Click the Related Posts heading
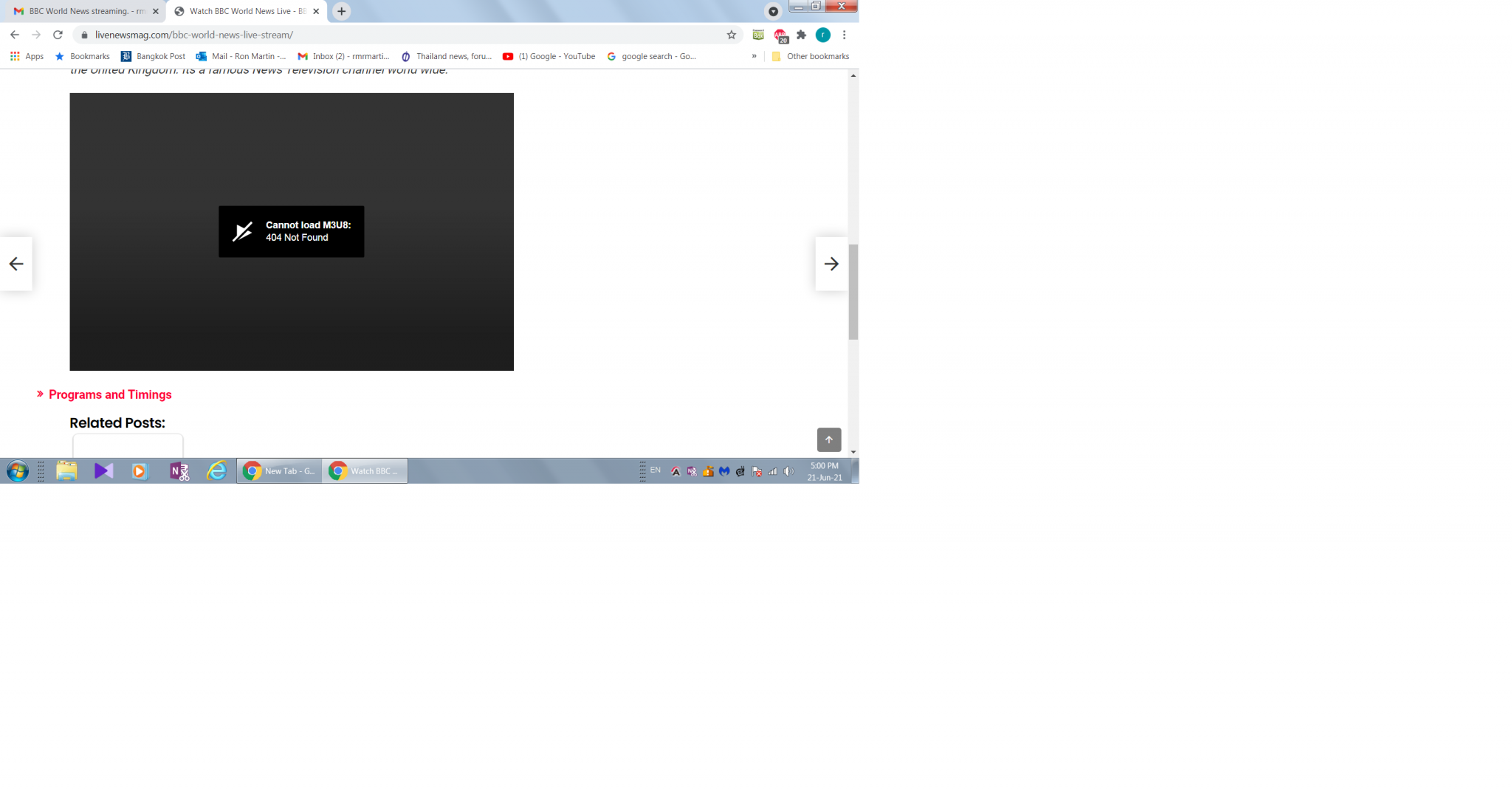The width and height of the screenshot is (1512, 791). (x=117, y=422)
